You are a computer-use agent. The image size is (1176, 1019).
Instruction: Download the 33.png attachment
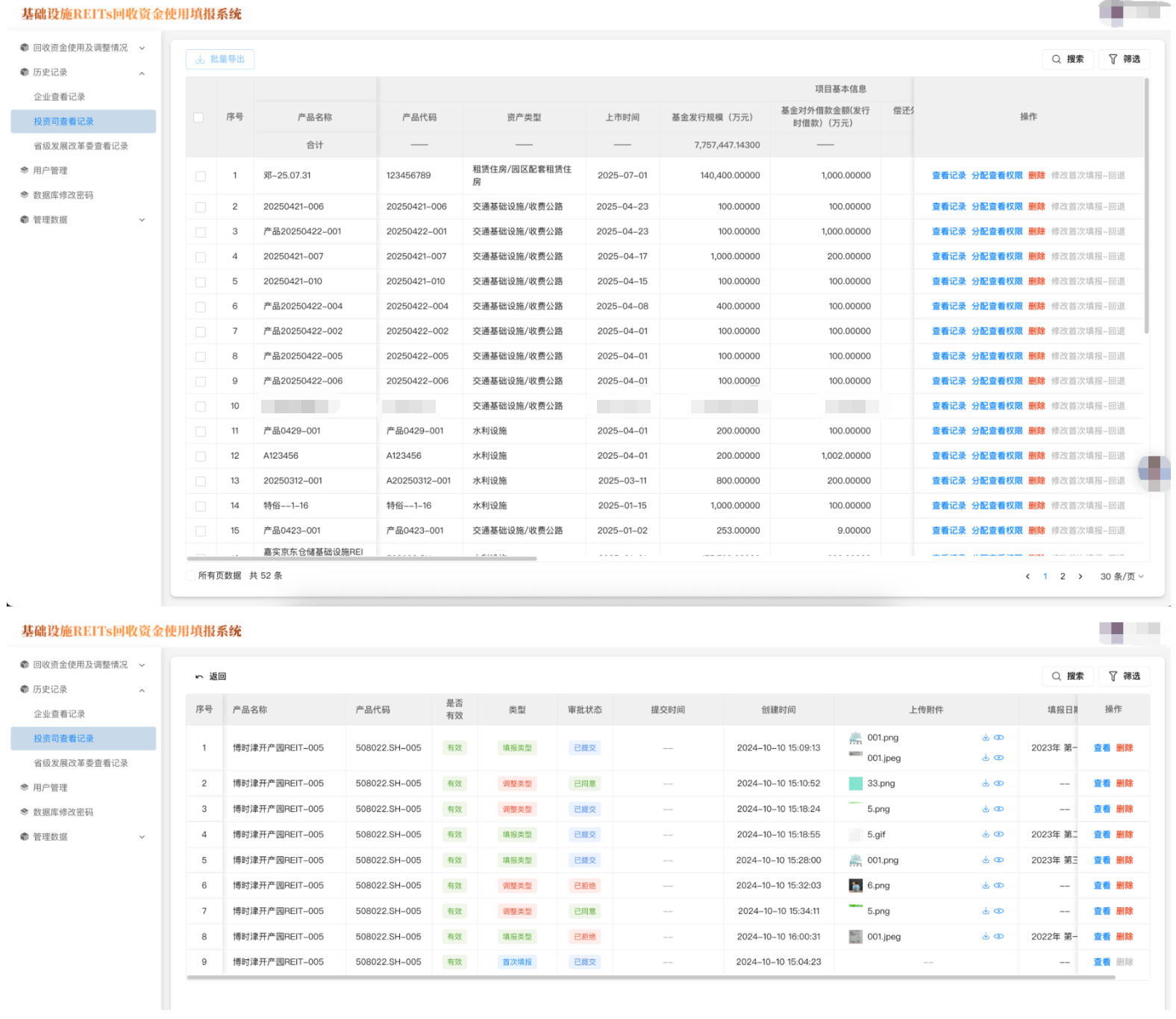(x=985, y=783)
